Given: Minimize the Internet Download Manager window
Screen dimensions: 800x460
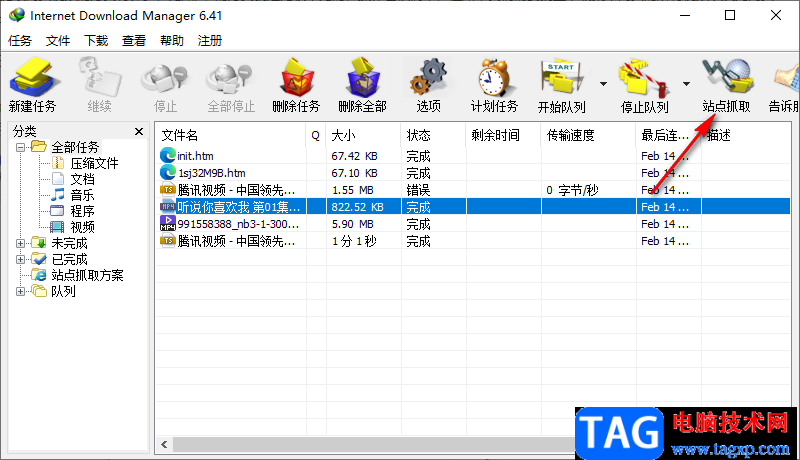Looking at the screenshot, I should (x=685, y=15).
